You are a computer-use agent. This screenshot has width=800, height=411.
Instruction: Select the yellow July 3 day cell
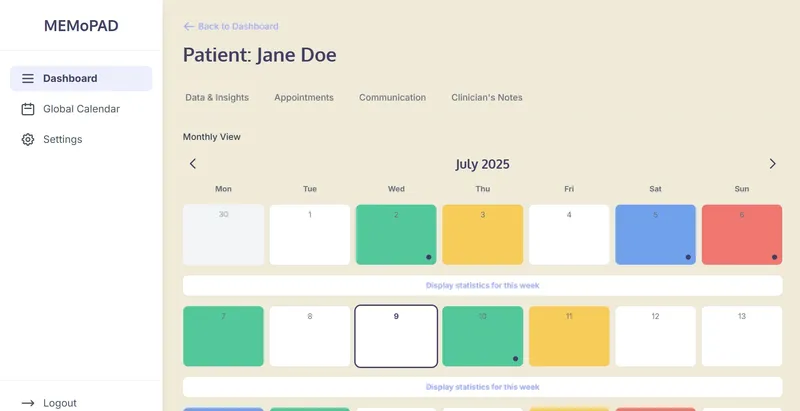[x=483, y=235]
